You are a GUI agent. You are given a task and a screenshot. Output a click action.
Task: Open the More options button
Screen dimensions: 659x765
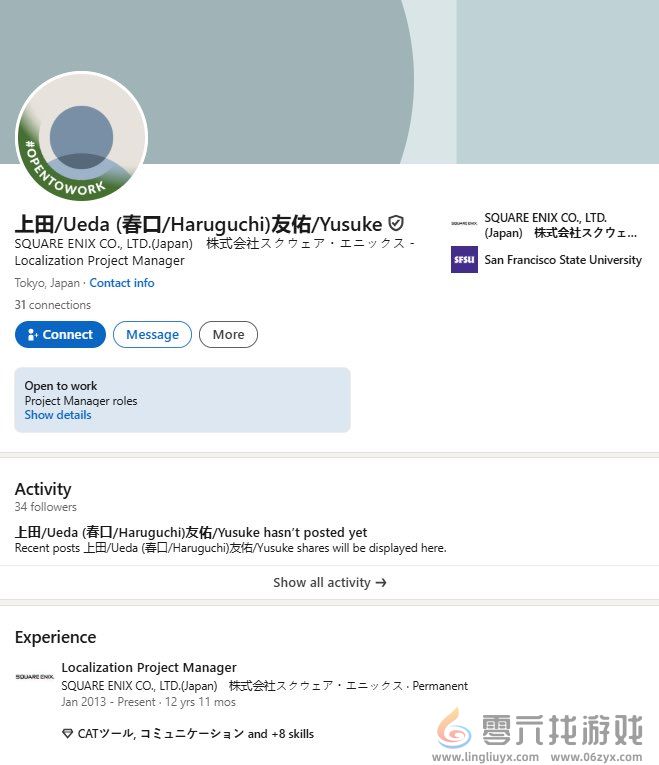pyautogui.click(x=228, y=335)
